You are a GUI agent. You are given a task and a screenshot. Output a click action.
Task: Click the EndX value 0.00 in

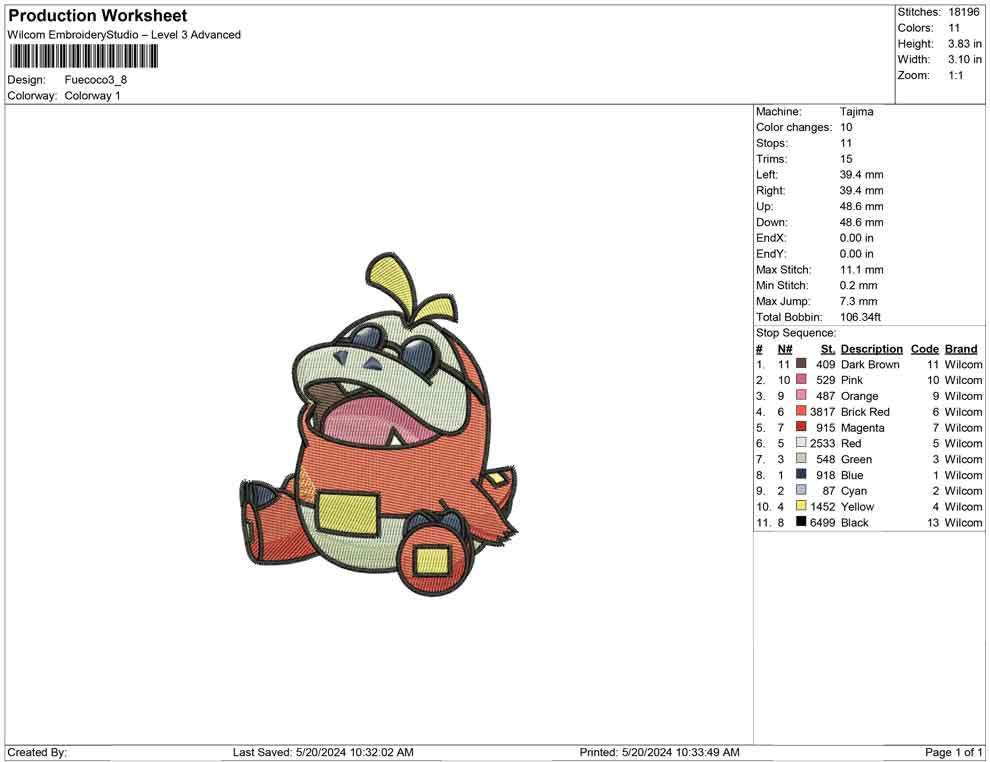(857, 238)
